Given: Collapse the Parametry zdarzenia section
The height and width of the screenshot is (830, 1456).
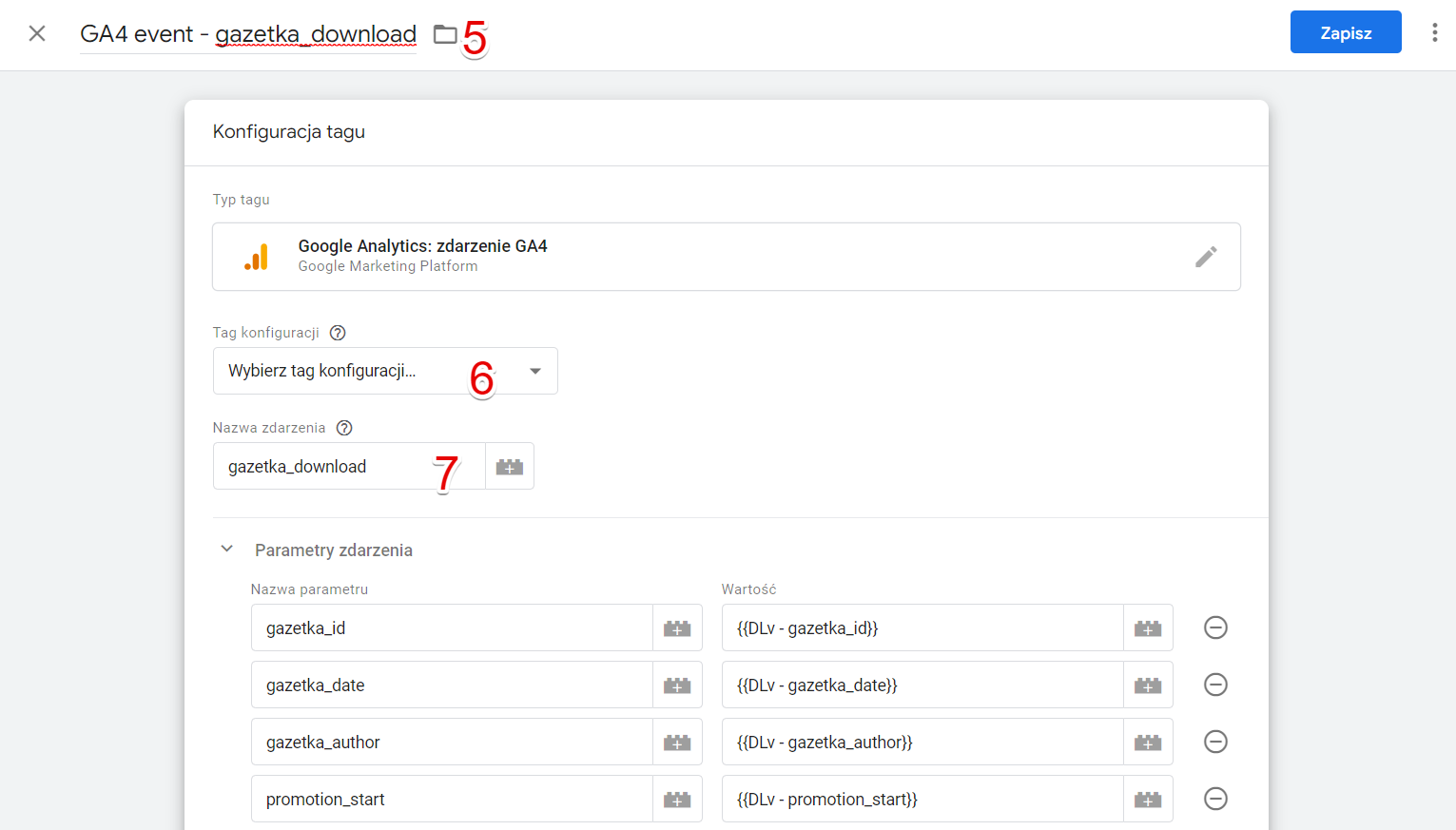Looking at the screenshot, I should 227,549.
